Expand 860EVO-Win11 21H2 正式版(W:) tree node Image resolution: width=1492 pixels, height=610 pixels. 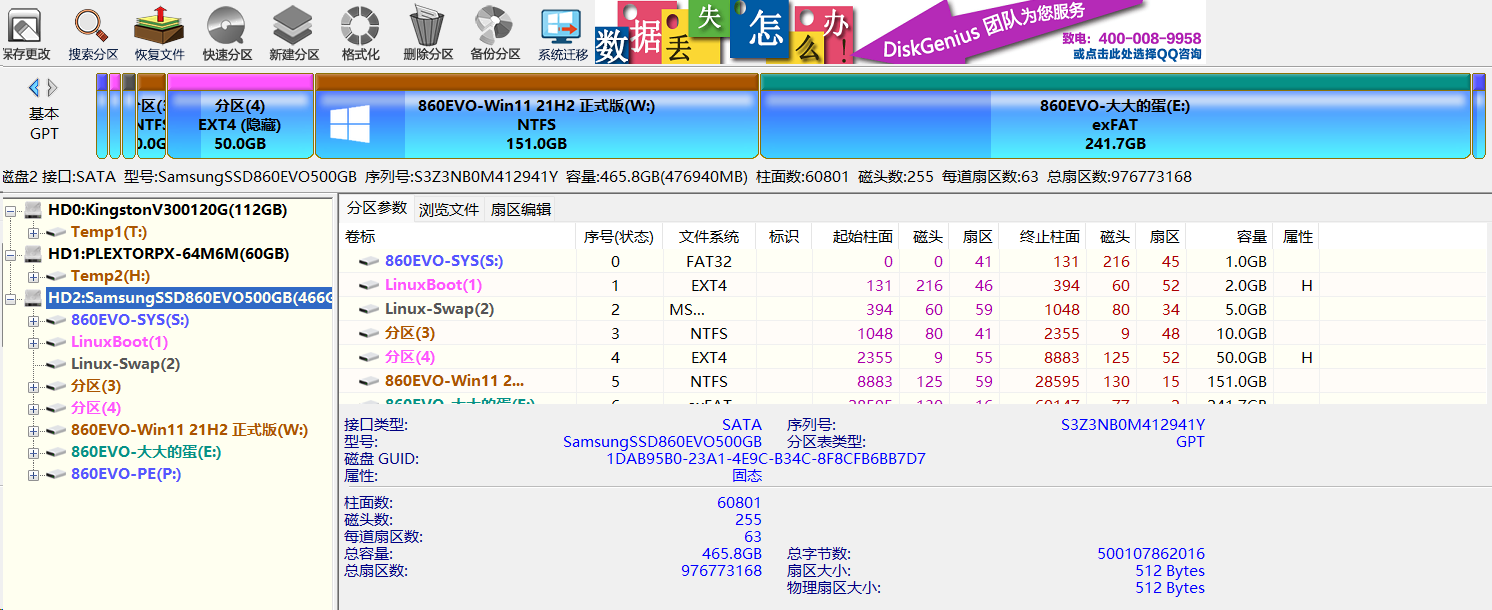[x=33, y=430]
